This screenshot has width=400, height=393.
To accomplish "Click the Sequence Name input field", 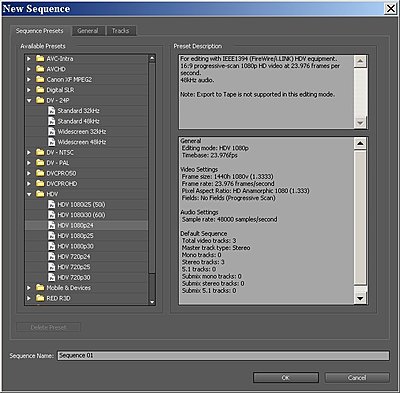I will [x=223, y=356].
